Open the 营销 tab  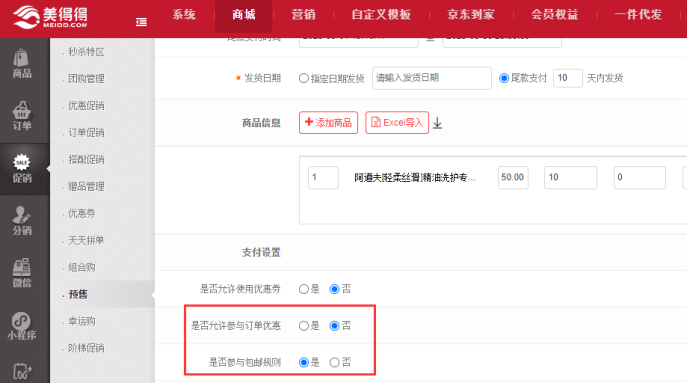tap(304, 14)
